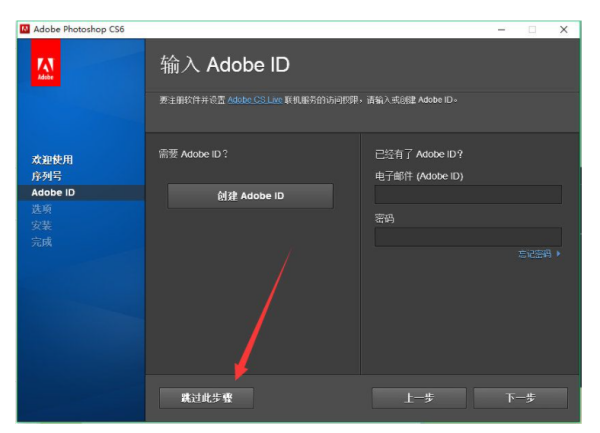600x433 pixels.
Task: Click the Adobe Photoshop CS6 title bar icon
Action: [x=25, y=29]
